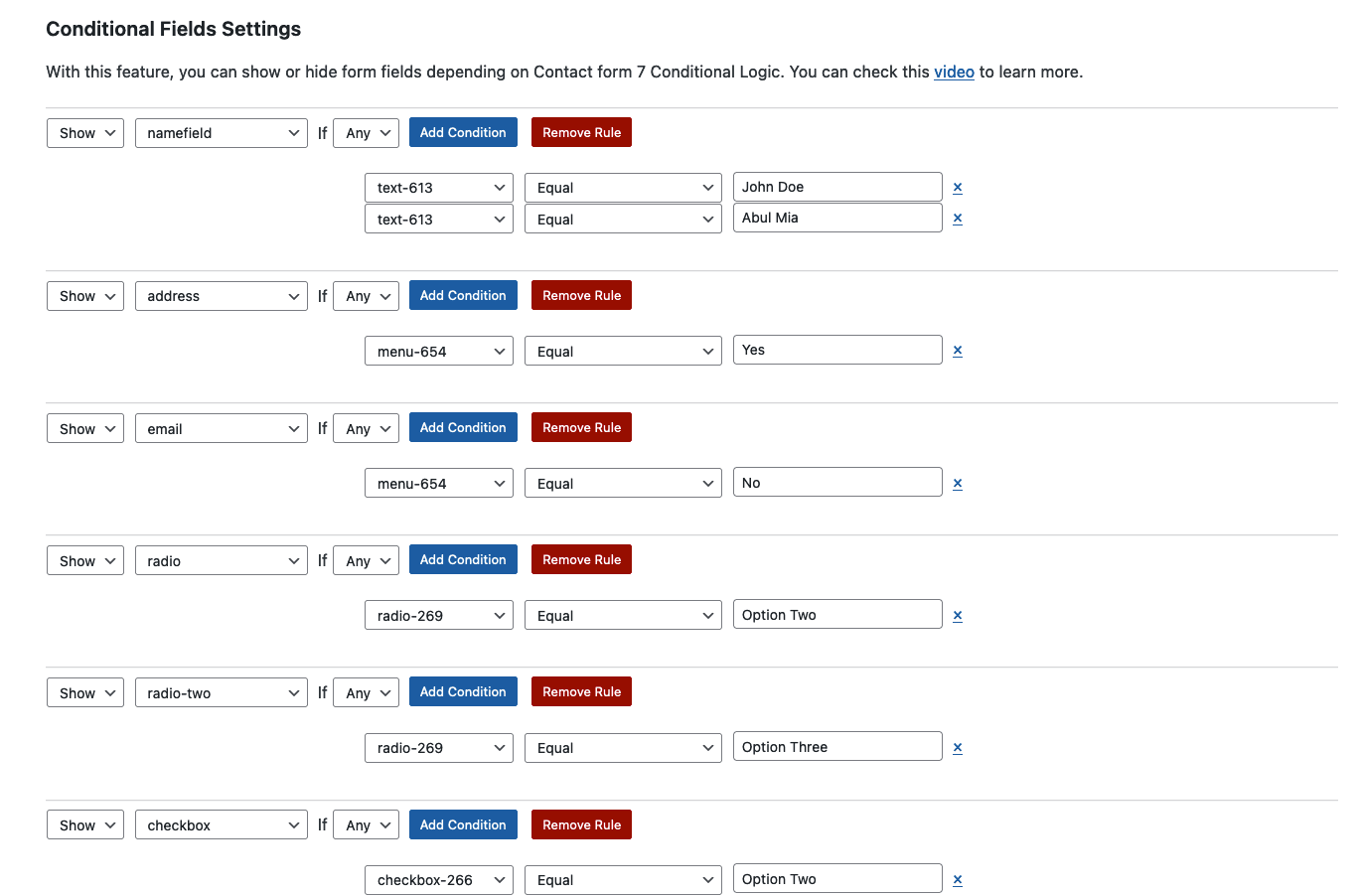Change Any operator in the email rule

367,429
